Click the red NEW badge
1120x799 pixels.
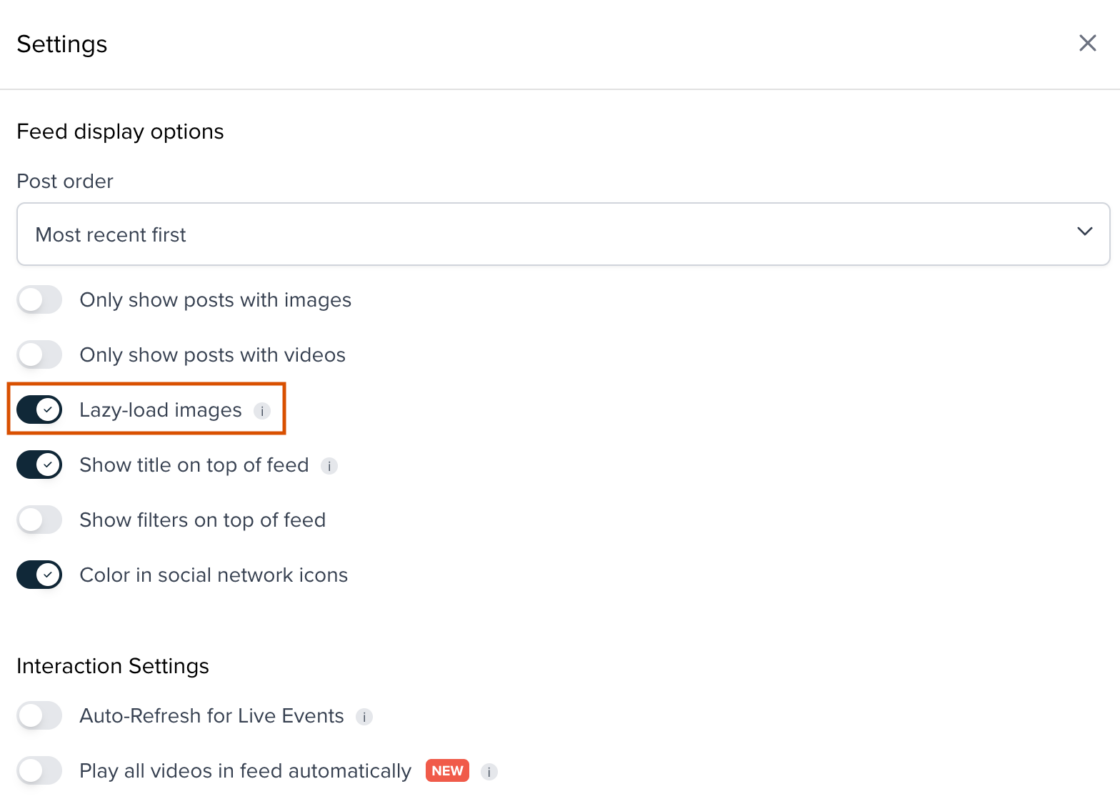[x=447, y=771]
